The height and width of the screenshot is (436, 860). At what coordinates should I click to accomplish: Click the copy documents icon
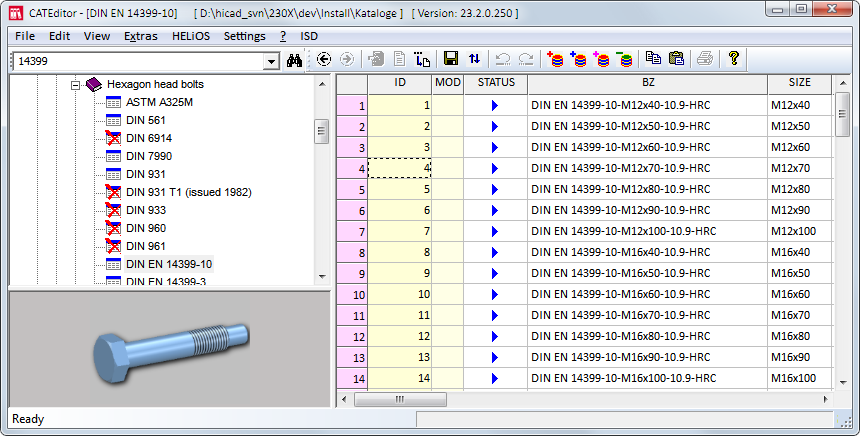point(653,58)
